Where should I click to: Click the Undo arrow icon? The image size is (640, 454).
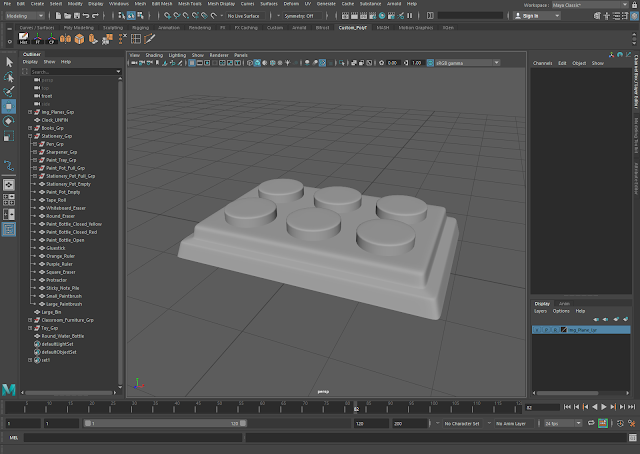click(86, 16)
